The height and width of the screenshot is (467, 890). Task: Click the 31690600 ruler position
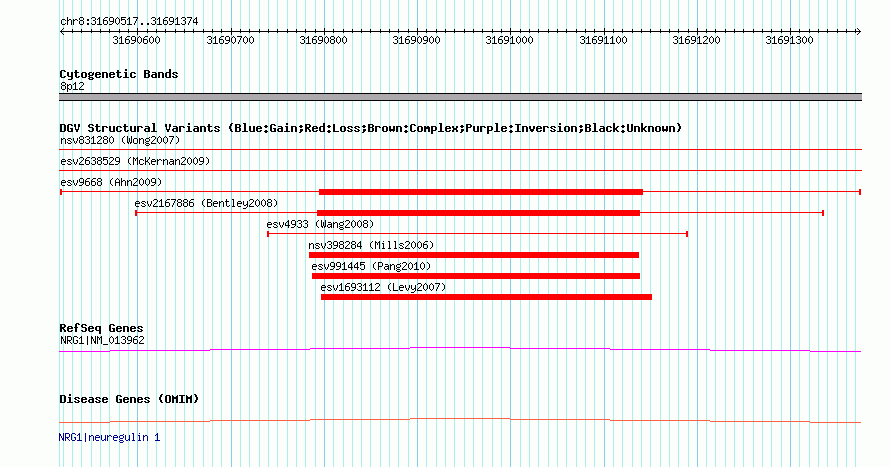tap(136, 40)
